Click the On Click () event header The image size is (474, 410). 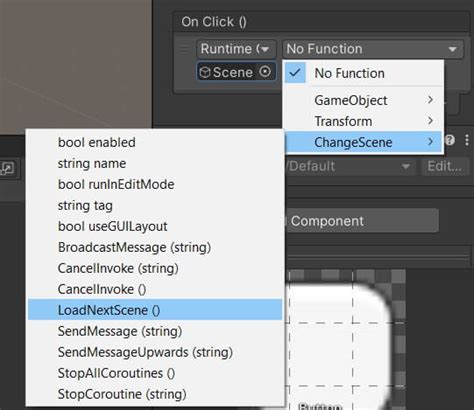[322, 22]
